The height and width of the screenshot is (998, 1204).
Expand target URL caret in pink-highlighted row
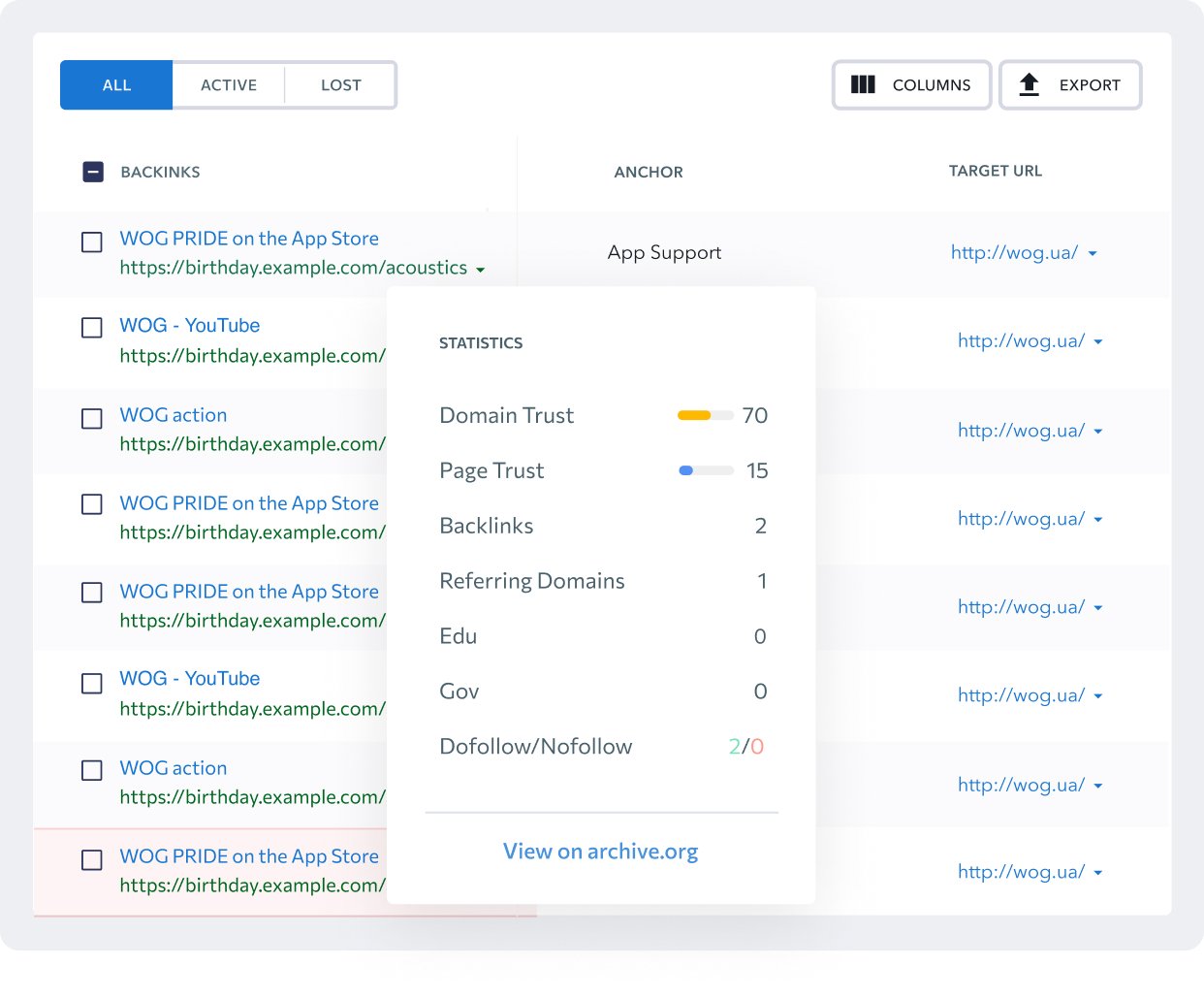(x=1098, y=873)
